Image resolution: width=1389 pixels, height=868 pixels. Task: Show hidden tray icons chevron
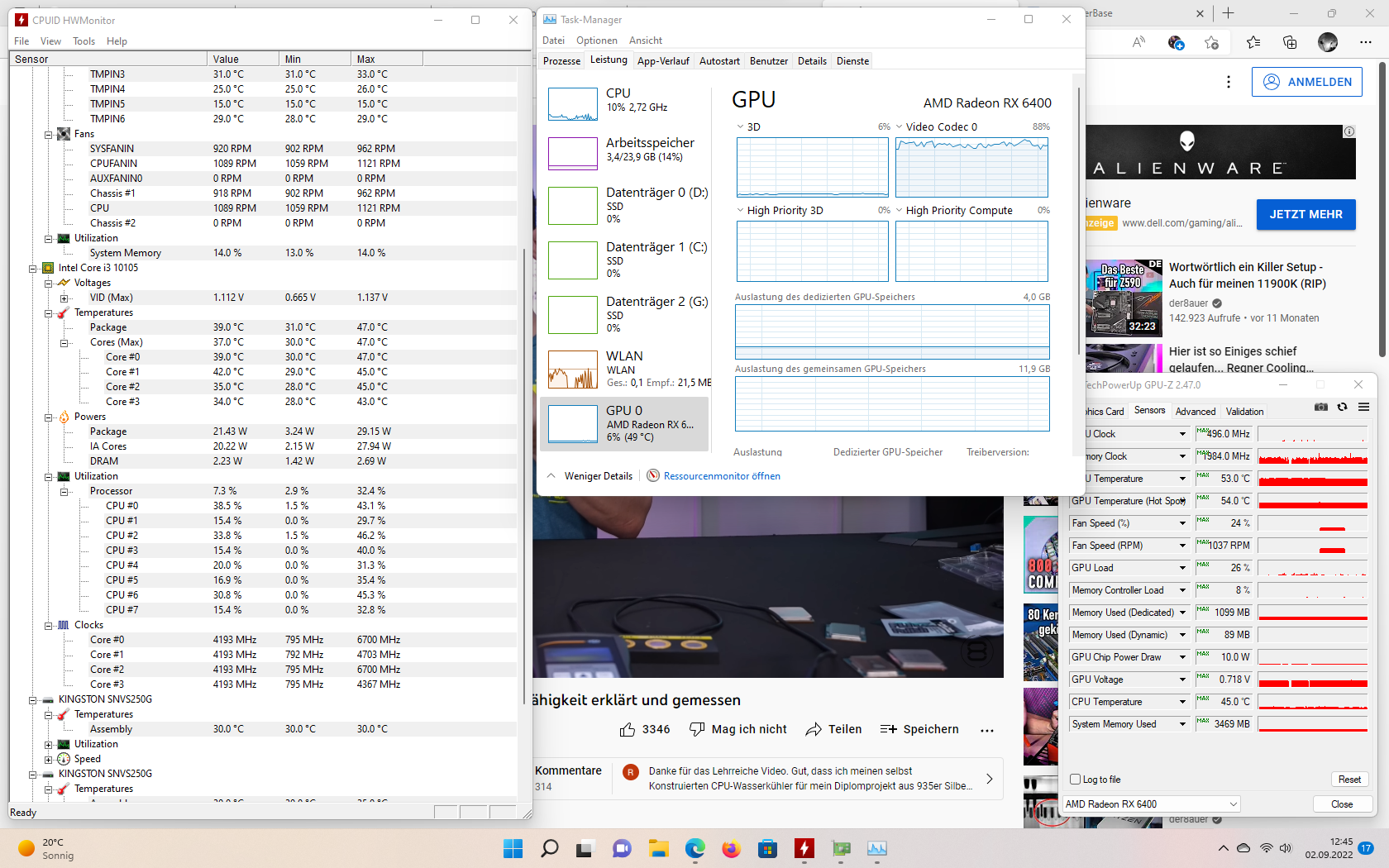1224,848
